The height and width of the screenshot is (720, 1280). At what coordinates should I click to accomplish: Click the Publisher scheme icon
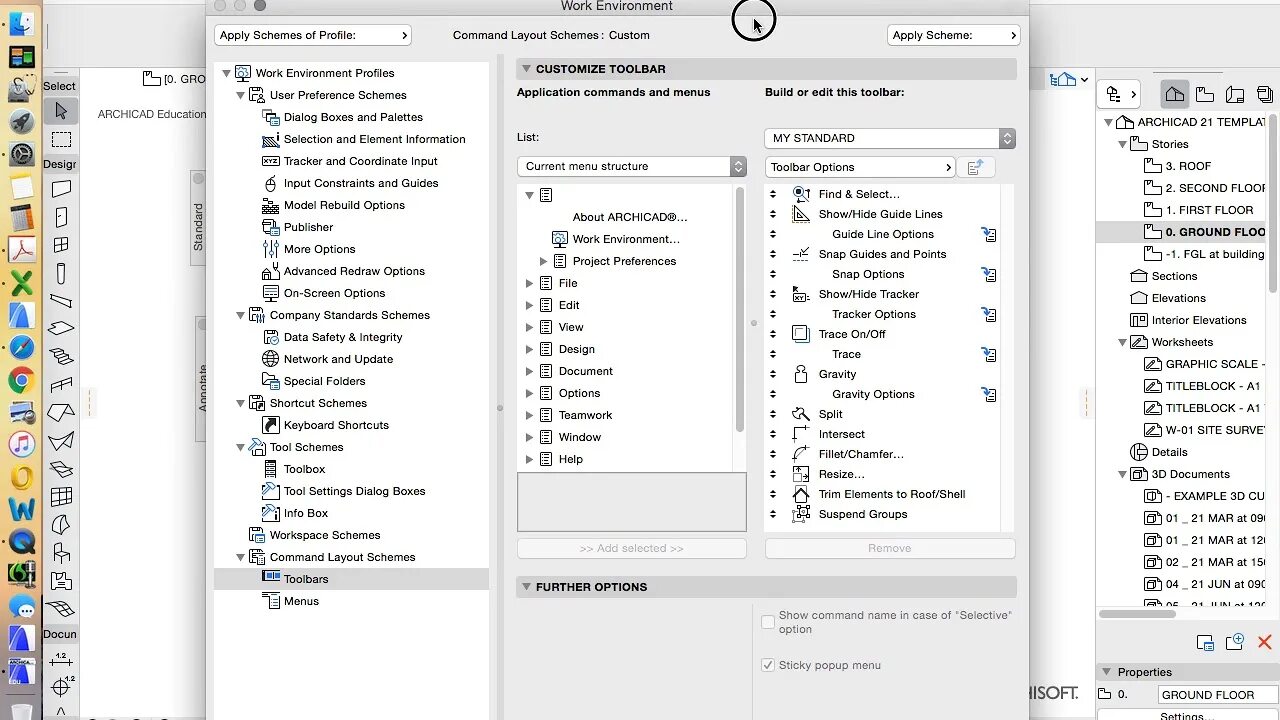[x=270, y=227]
